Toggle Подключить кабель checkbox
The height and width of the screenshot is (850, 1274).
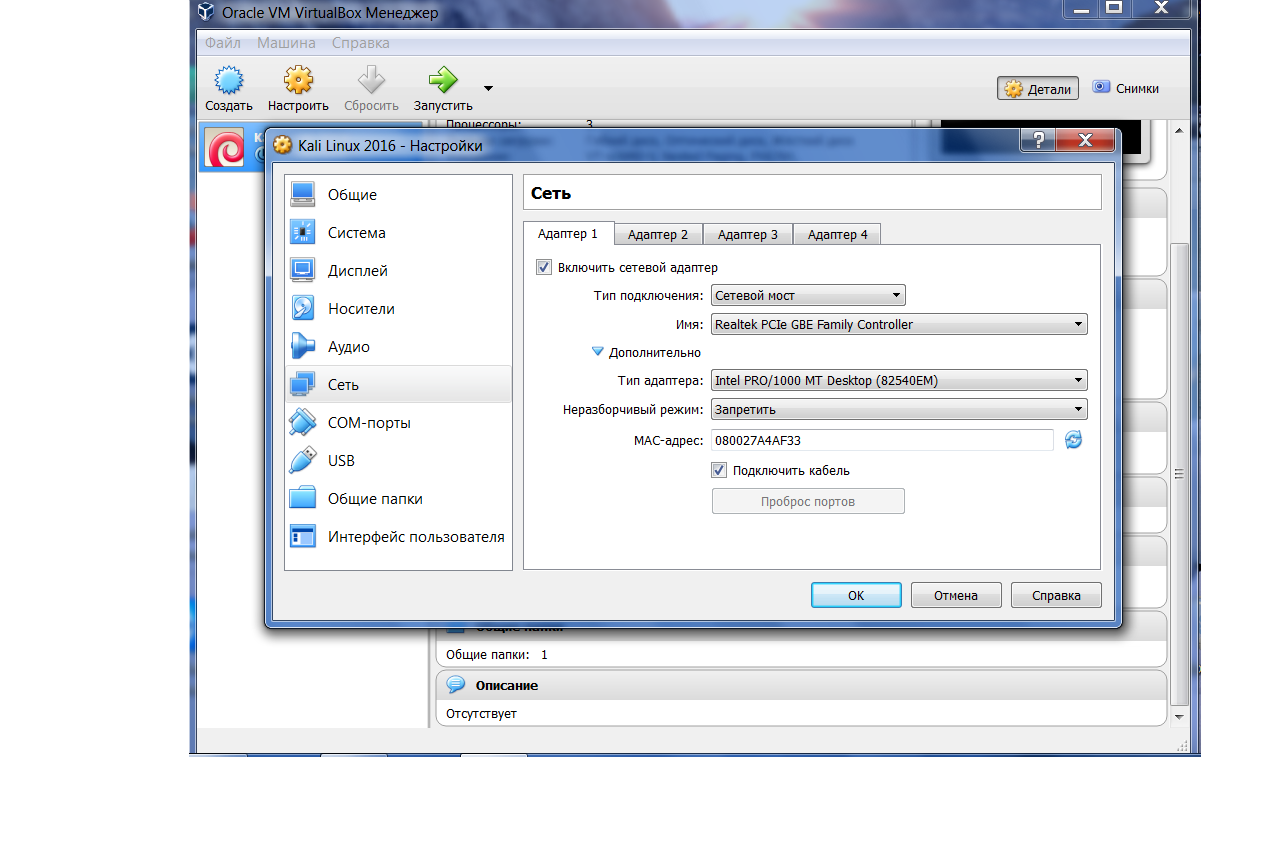[x=719, y=470]
